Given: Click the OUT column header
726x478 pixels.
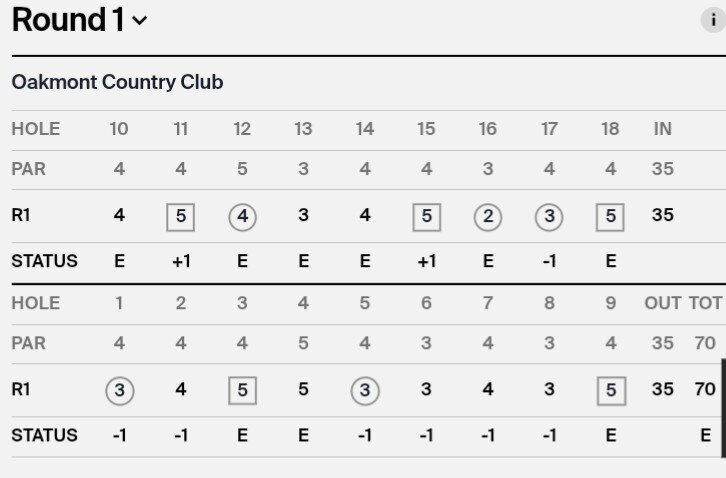Looking at the screenshot, I should (x=663, y=303).
